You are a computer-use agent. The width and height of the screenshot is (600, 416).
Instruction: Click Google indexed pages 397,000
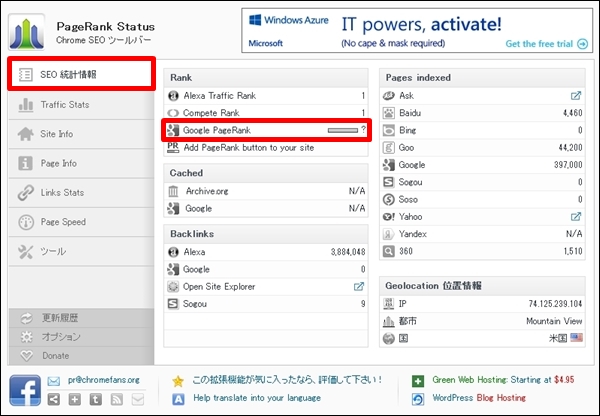click(568, 165)
